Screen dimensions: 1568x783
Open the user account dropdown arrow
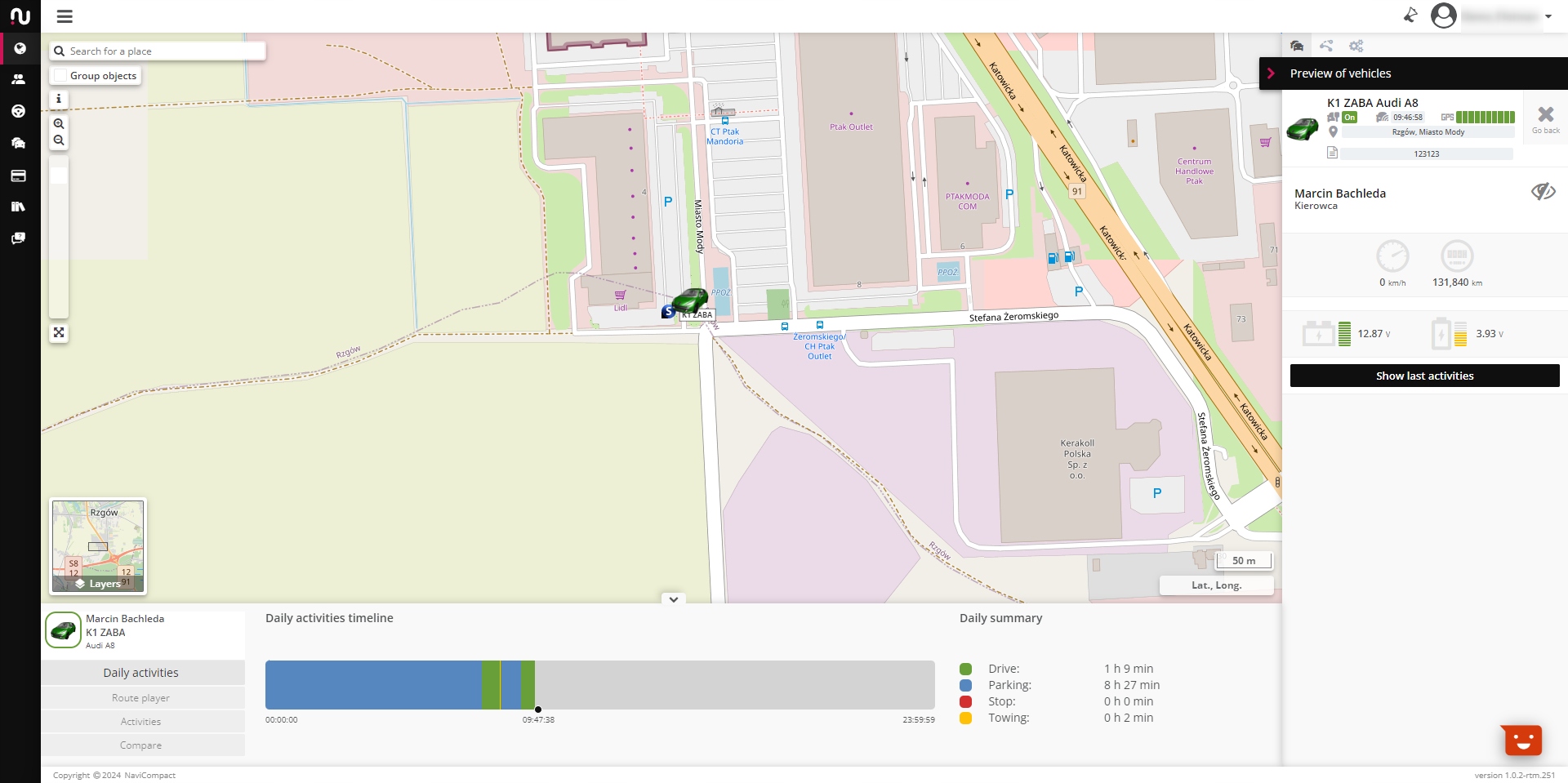tap(1548, 16)
